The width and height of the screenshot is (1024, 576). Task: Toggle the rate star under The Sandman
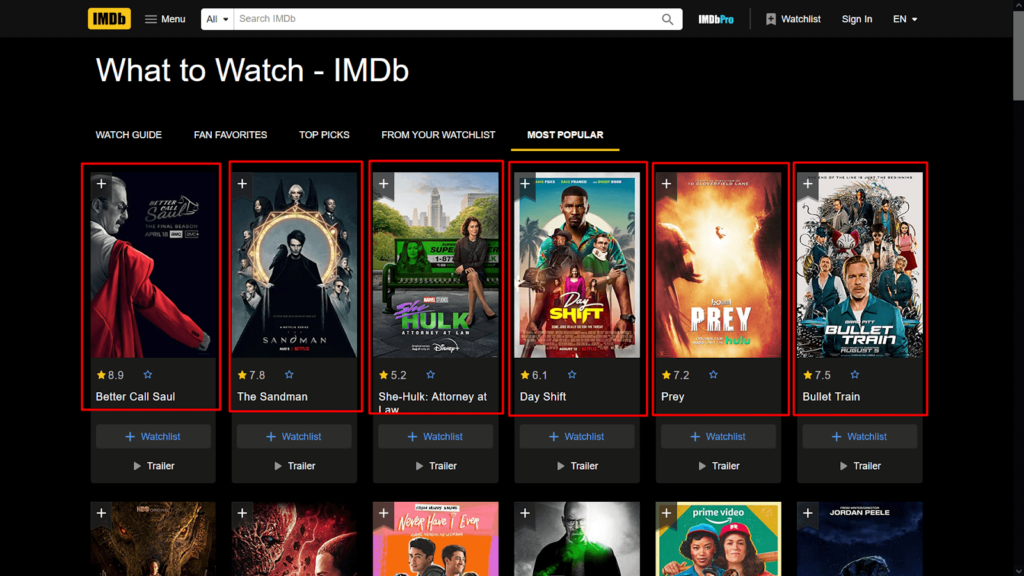pos(288,375)
